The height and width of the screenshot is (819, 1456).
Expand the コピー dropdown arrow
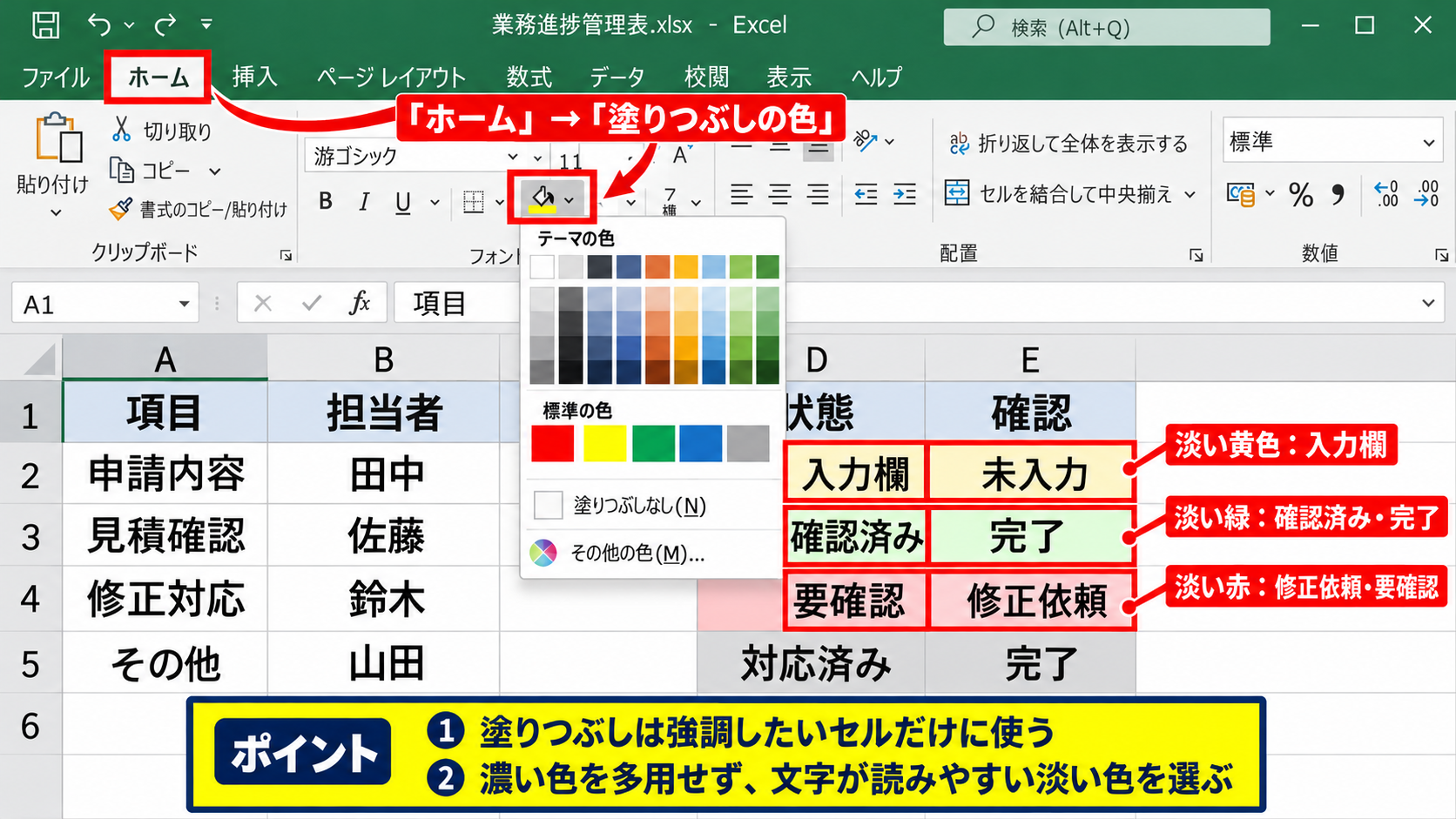214,171
